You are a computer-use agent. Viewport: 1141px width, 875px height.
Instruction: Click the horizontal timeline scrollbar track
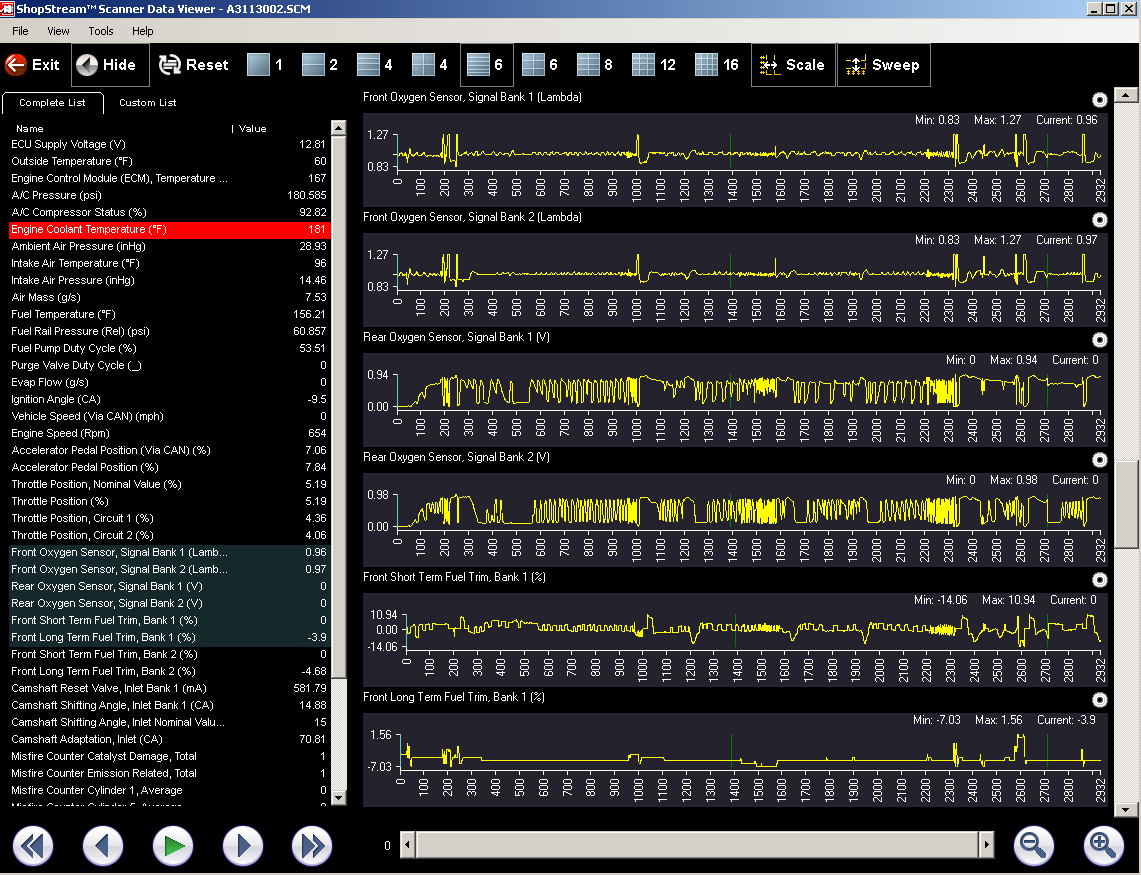click(x=697, y=846)
